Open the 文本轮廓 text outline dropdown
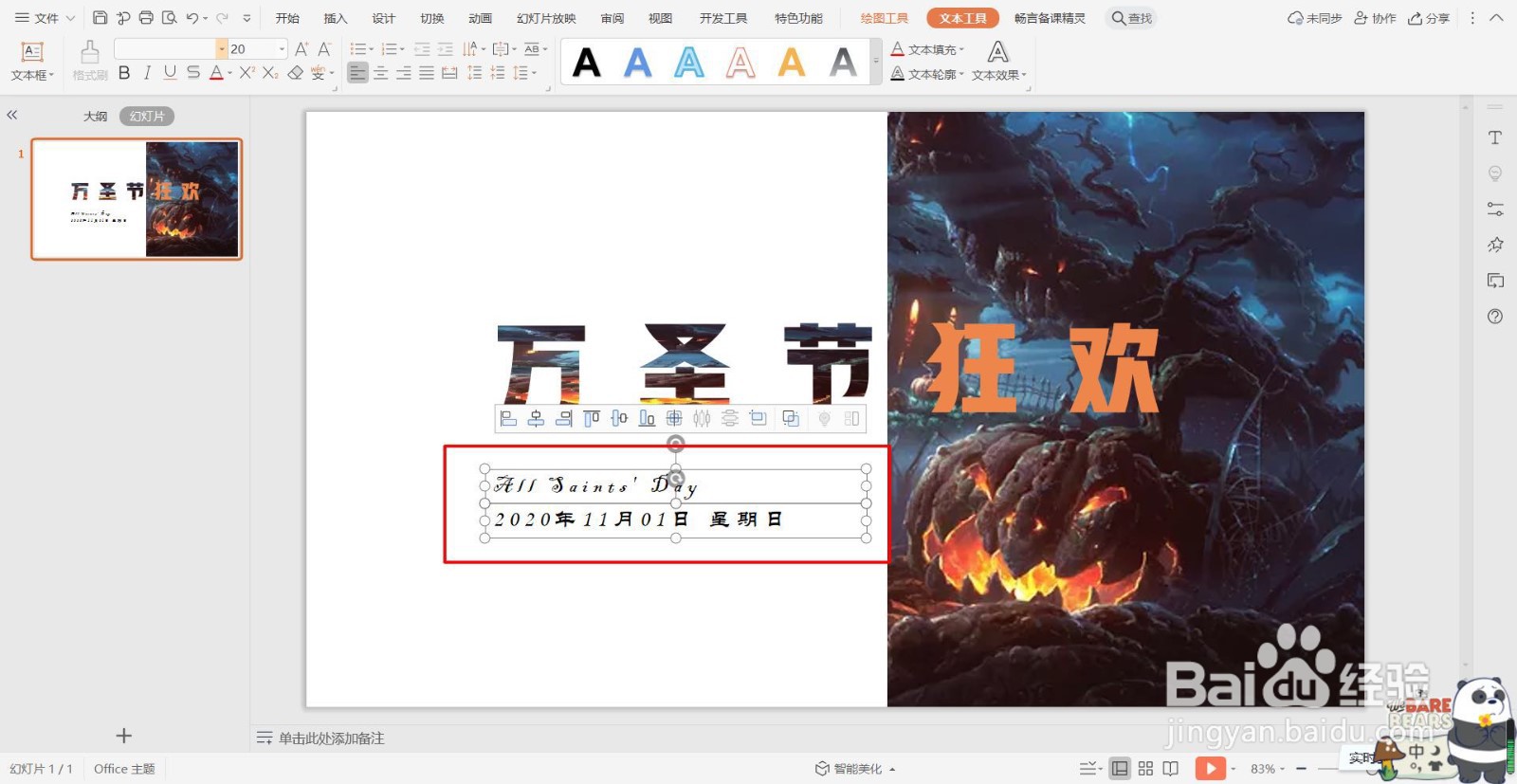Screen dimensions: 1517x784 [928, 74]
